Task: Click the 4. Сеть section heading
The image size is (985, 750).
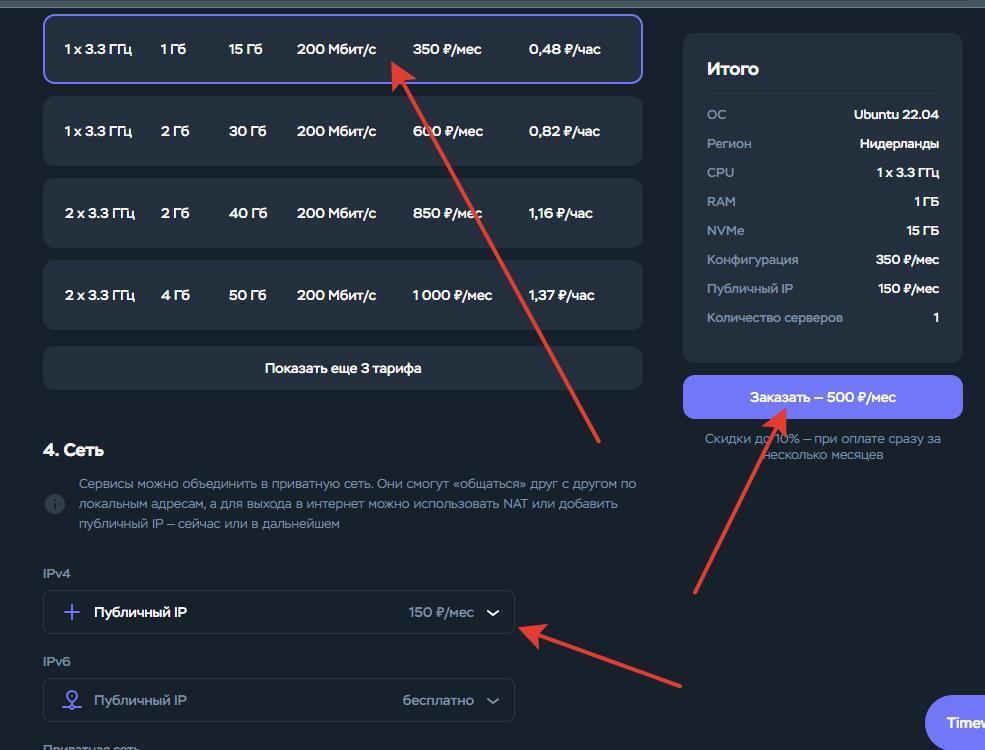Action: pos(74,450)
